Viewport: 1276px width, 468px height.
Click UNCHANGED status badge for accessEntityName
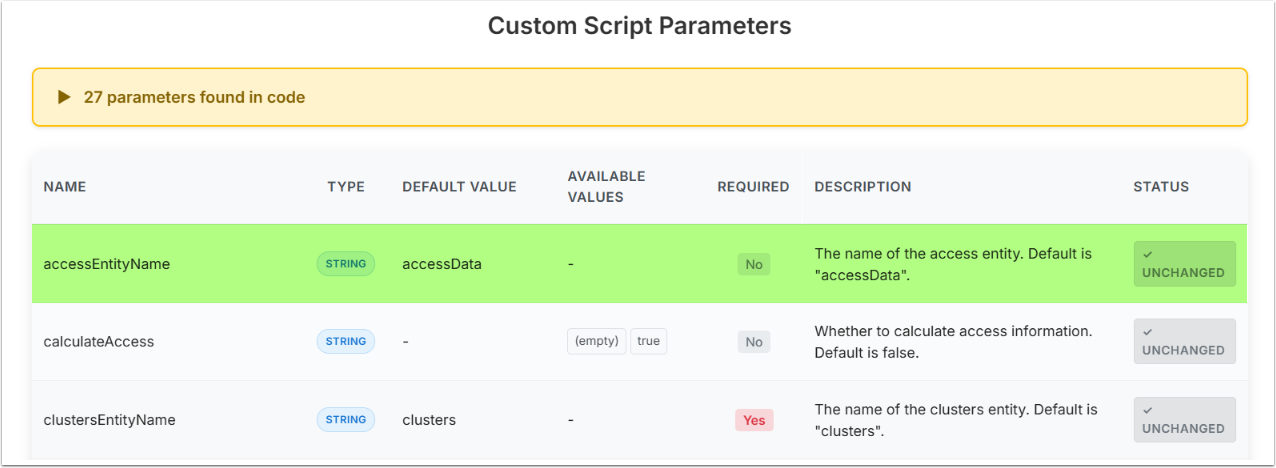pos(1184,265)
